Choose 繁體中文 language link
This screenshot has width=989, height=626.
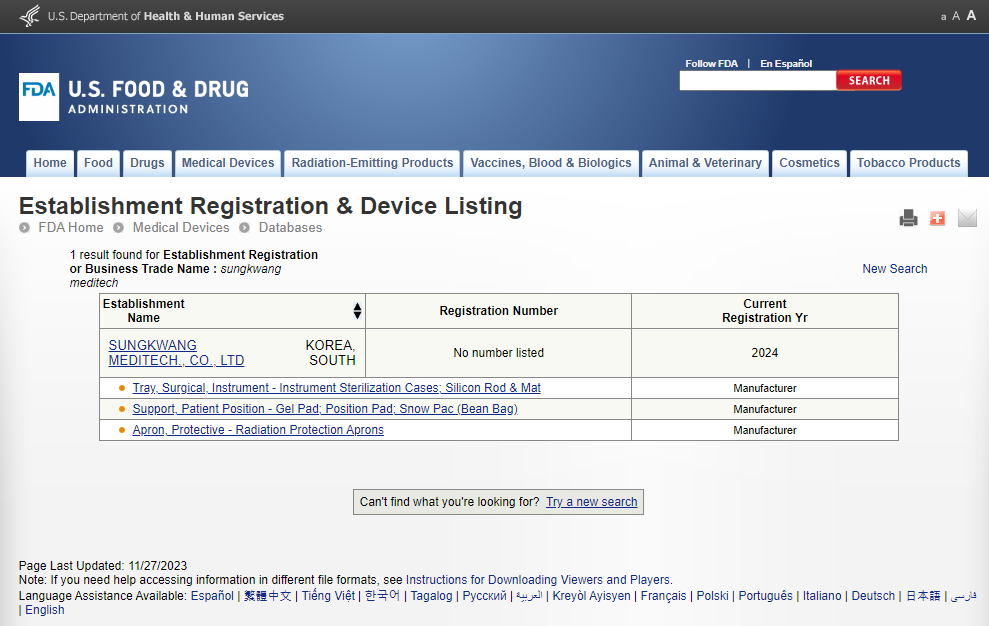click(267, 596)
